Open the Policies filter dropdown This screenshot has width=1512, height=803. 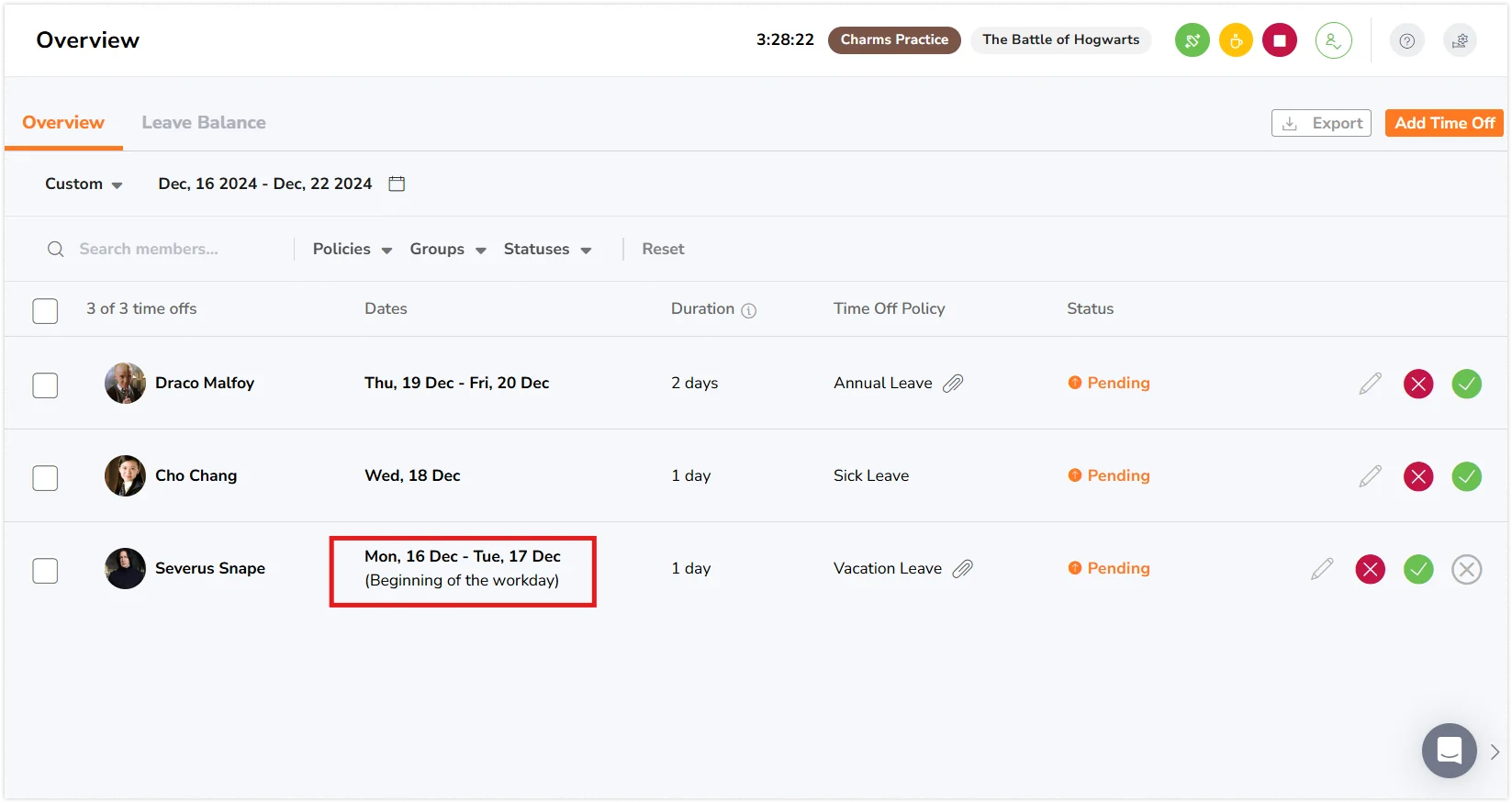[353, 249]
